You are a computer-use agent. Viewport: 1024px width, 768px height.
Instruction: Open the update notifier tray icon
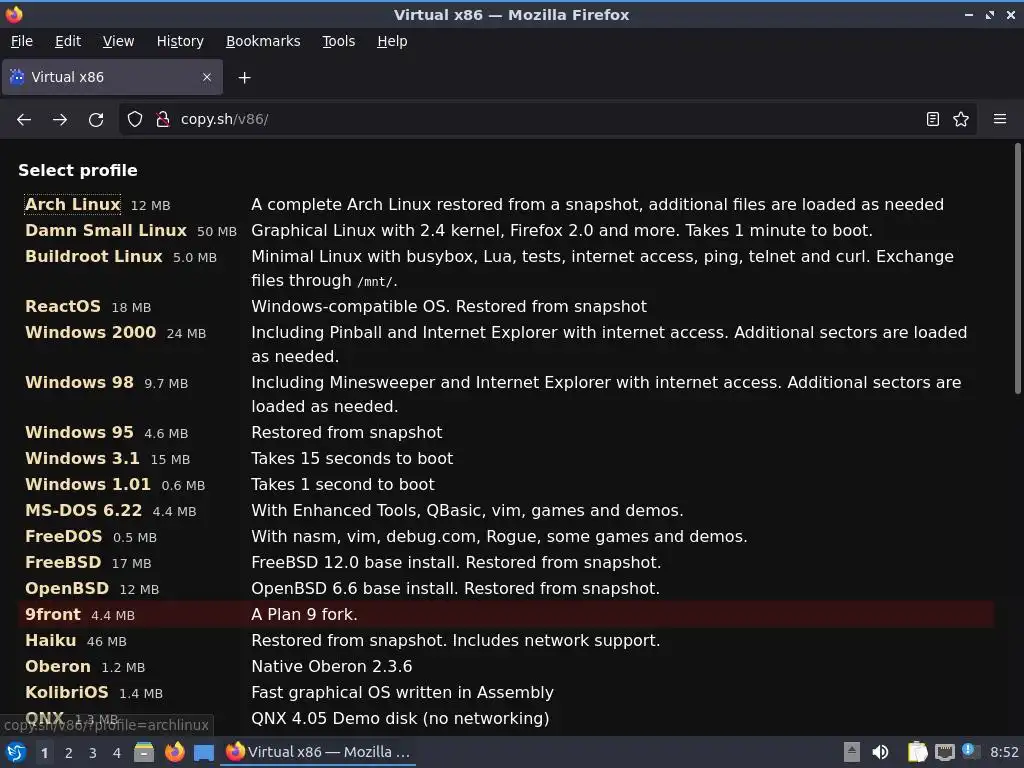point(970,751)
